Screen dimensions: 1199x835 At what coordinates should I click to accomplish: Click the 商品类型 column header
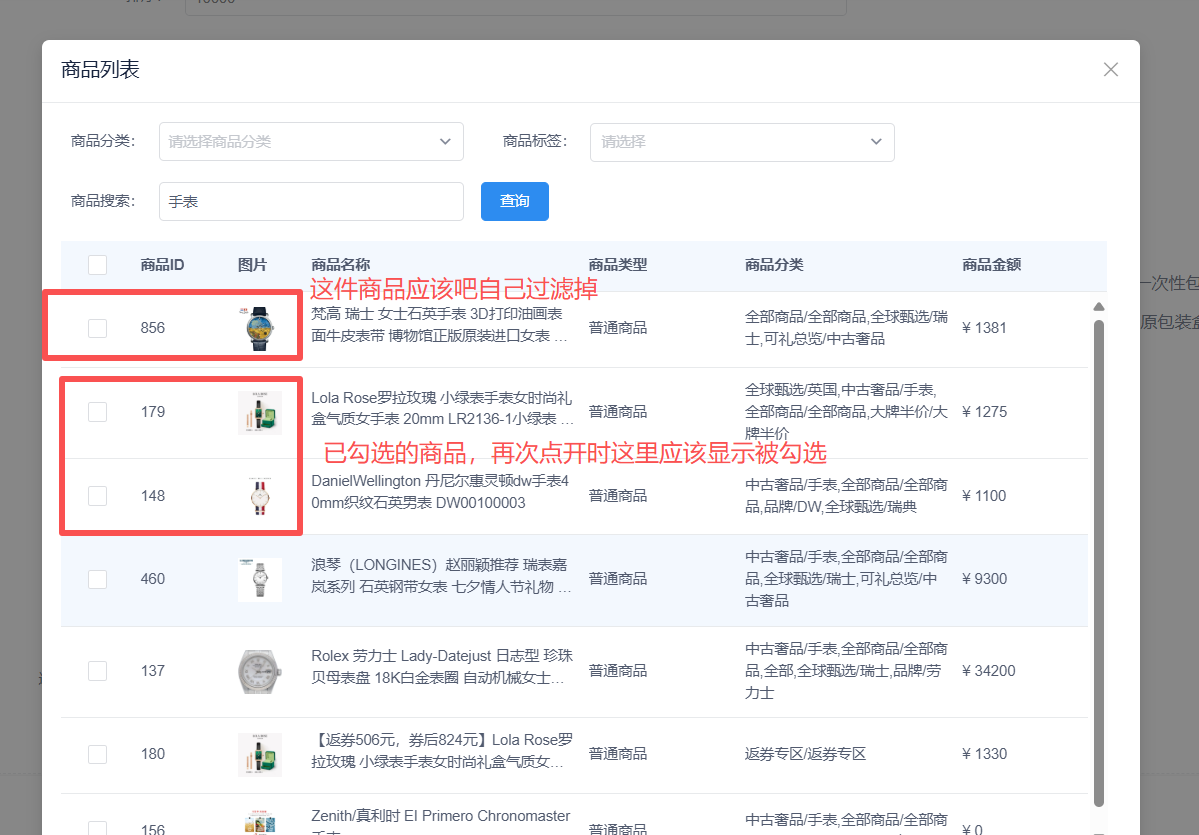618,265
